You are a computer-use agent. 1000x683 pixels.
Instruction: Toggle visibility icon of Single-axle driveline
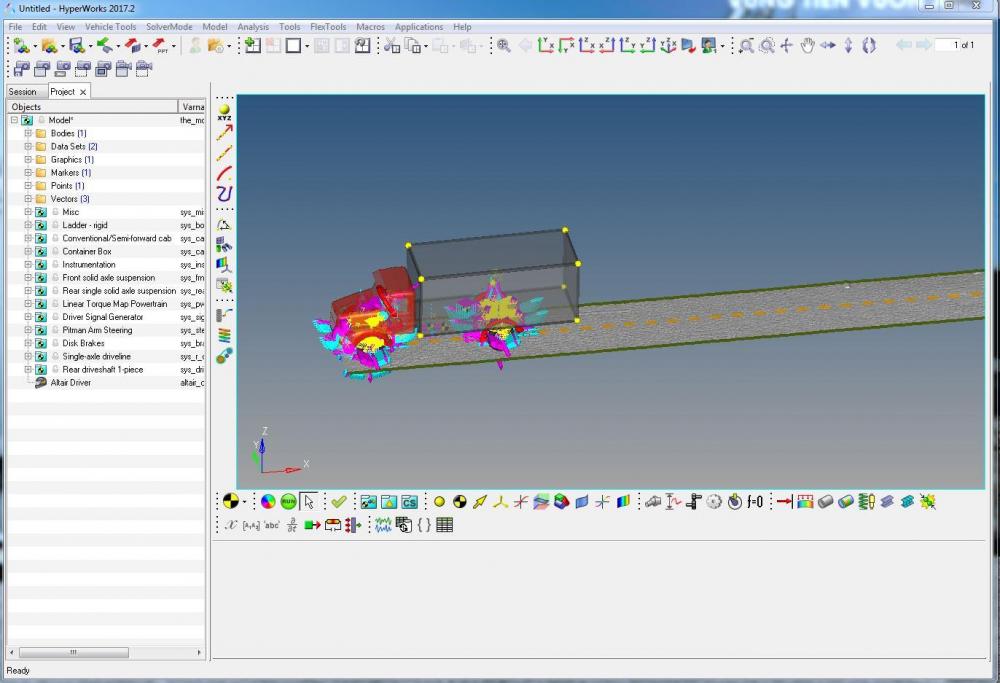coord(57,356)
